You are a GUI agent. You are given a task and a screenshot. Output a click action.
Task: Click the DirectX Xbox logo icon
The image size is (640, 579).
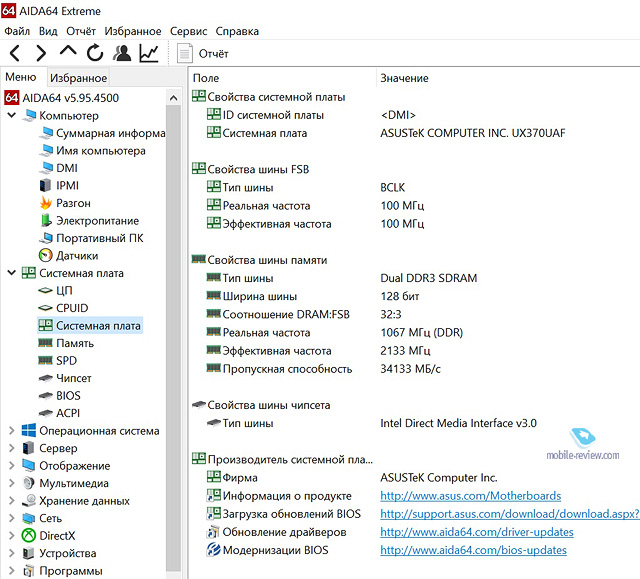[29, 535]
